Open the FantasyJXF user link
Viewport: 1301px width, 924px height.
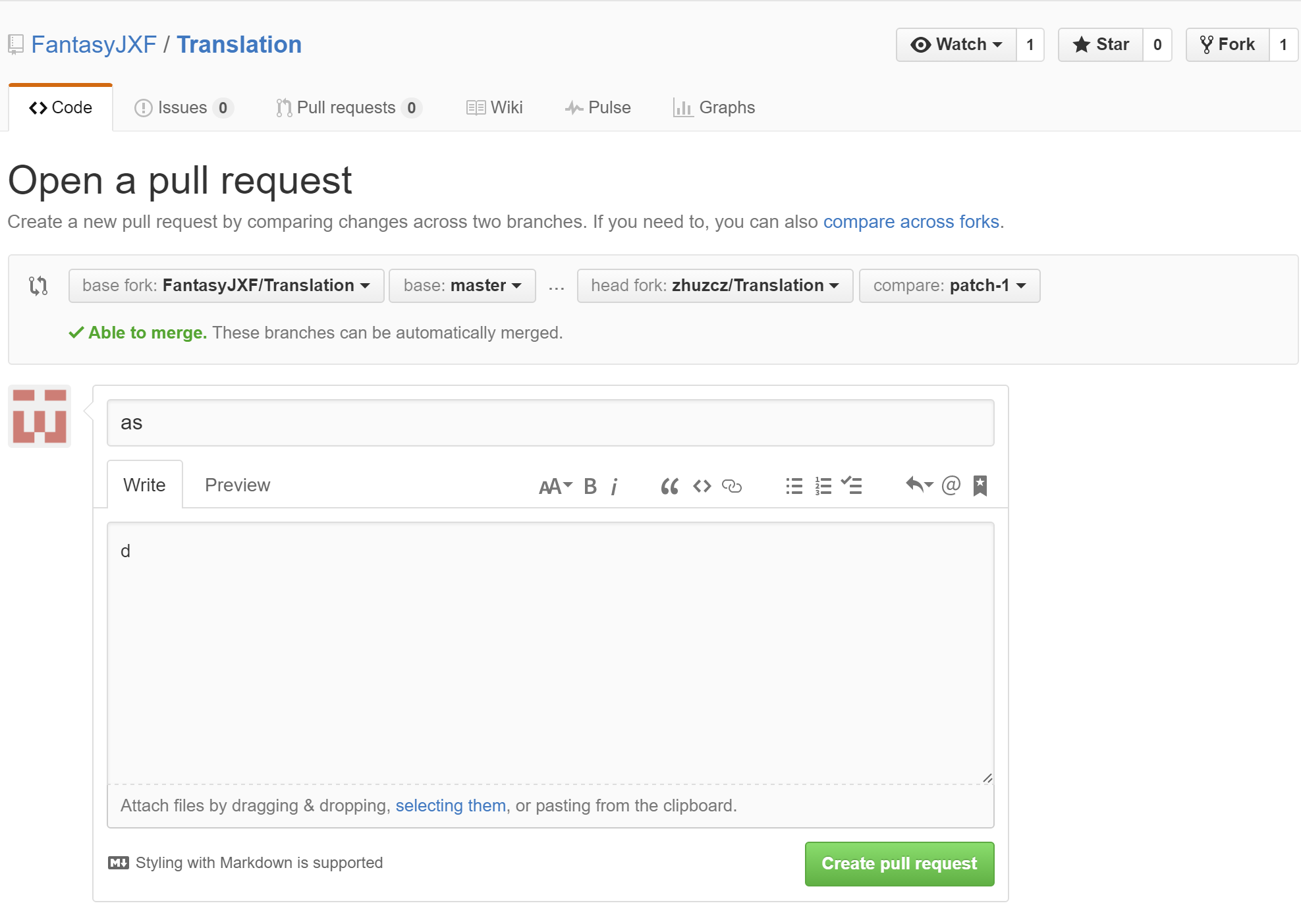[94, 45]
